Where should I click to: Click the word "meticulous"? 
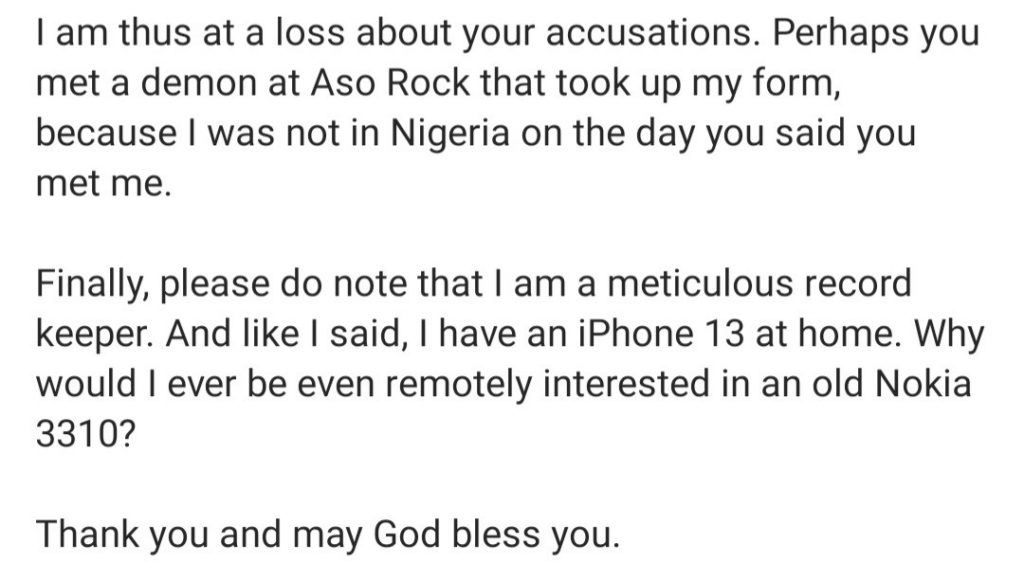point(699,283)
